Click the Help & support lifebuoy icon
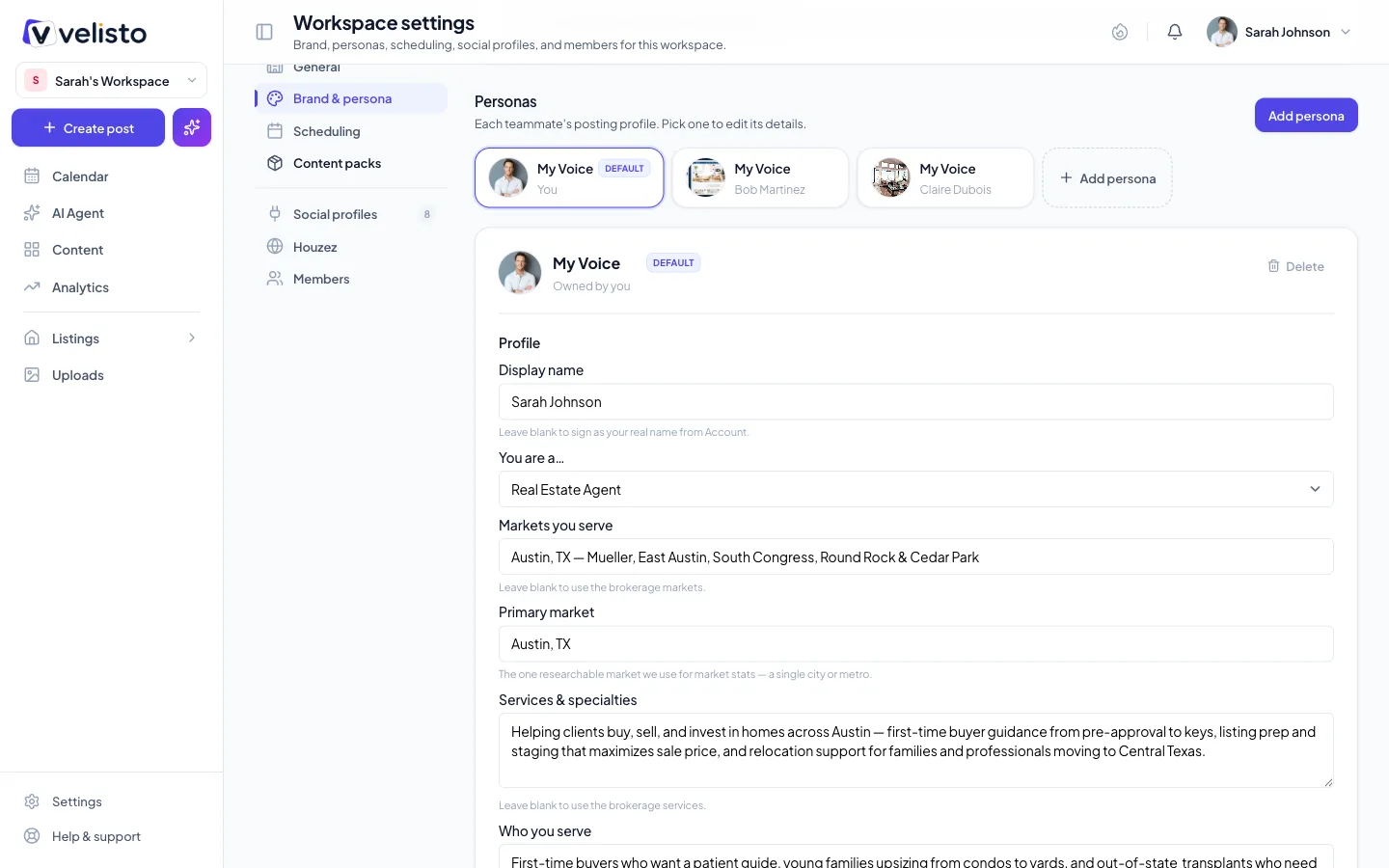1389x868 pixels. click(x=32, y=835)
